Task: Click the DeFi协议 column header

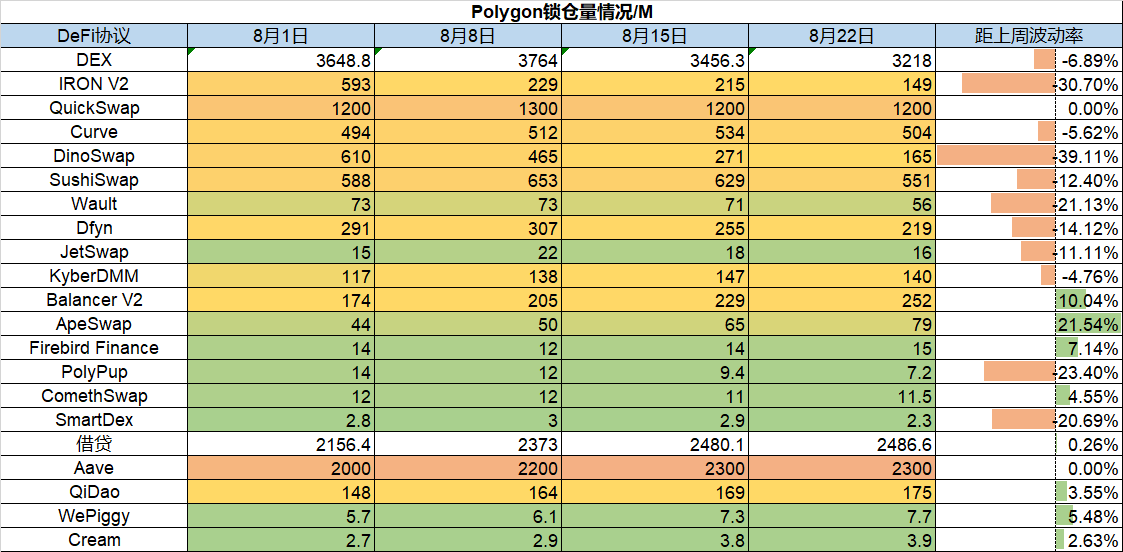Action: [94, 36]
